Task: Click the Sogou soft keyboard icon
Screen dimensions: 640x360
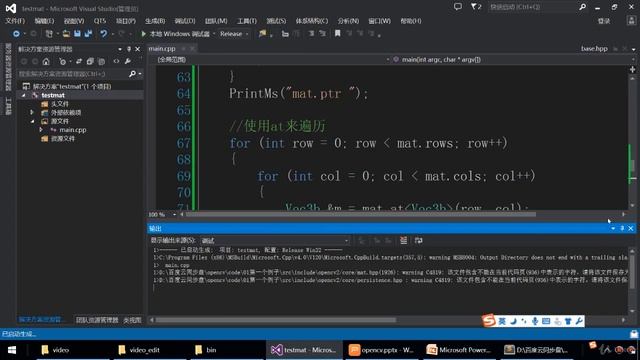Action: tap(546, 321)
